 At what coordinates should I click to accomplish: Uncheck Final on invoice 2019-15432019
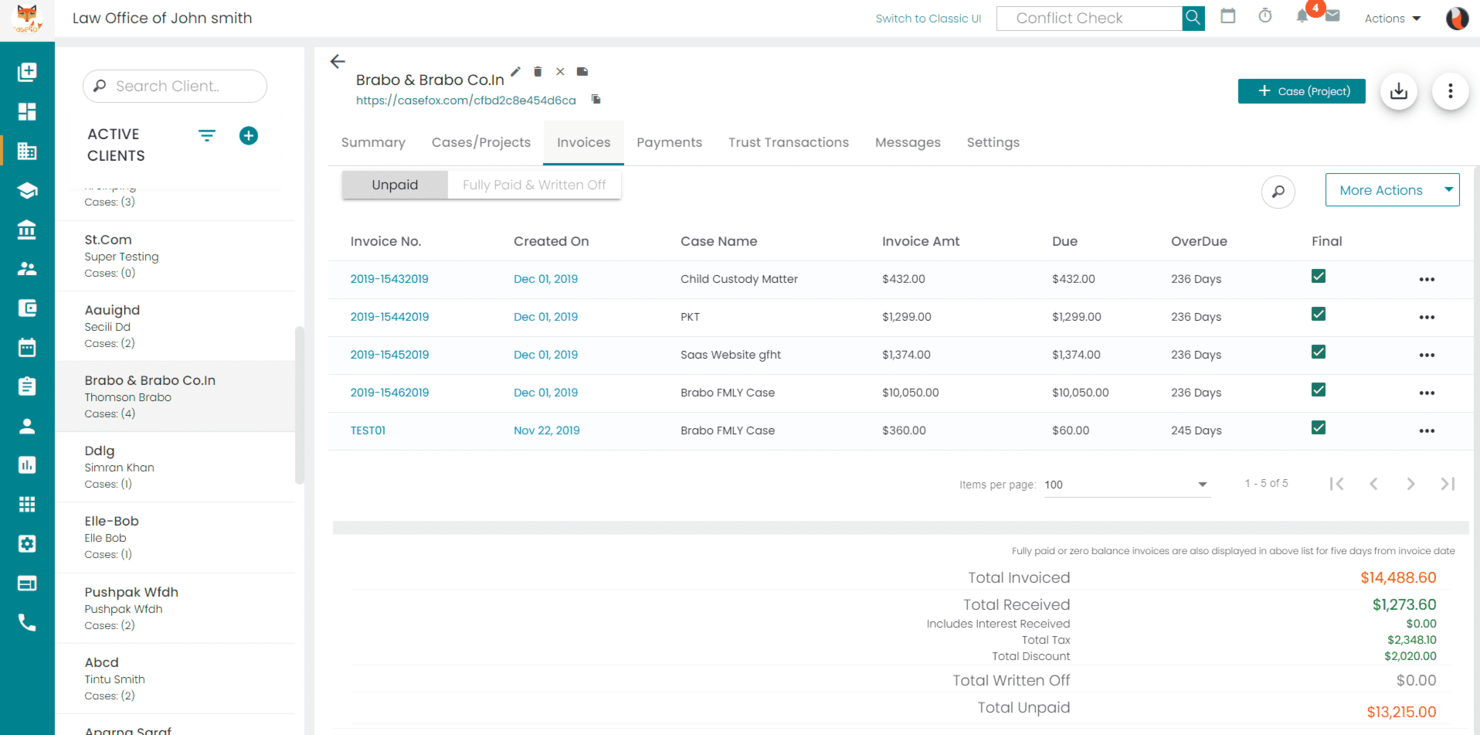click(x=1318, y=276)
